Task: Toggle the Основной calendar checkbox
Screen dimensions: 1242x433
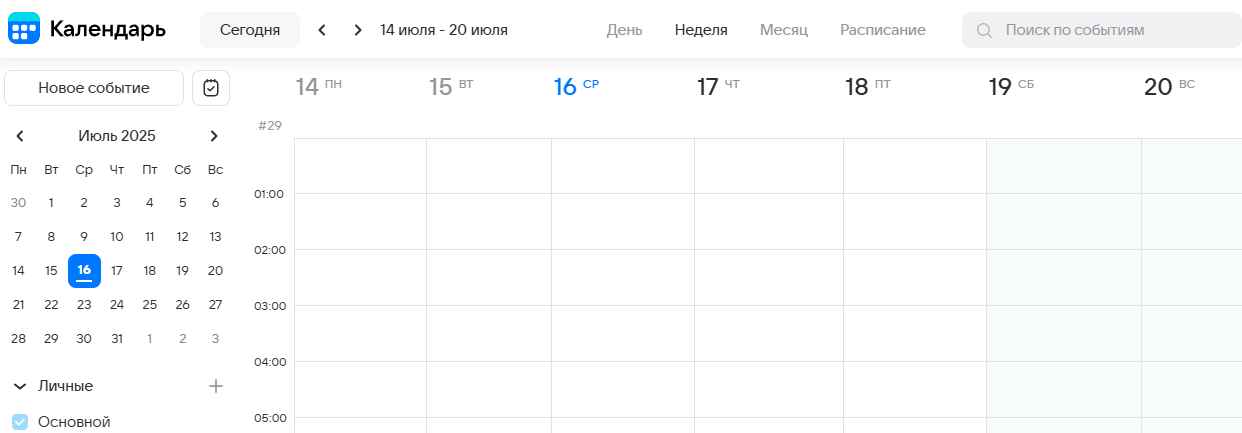Action: tap(20, 422)
